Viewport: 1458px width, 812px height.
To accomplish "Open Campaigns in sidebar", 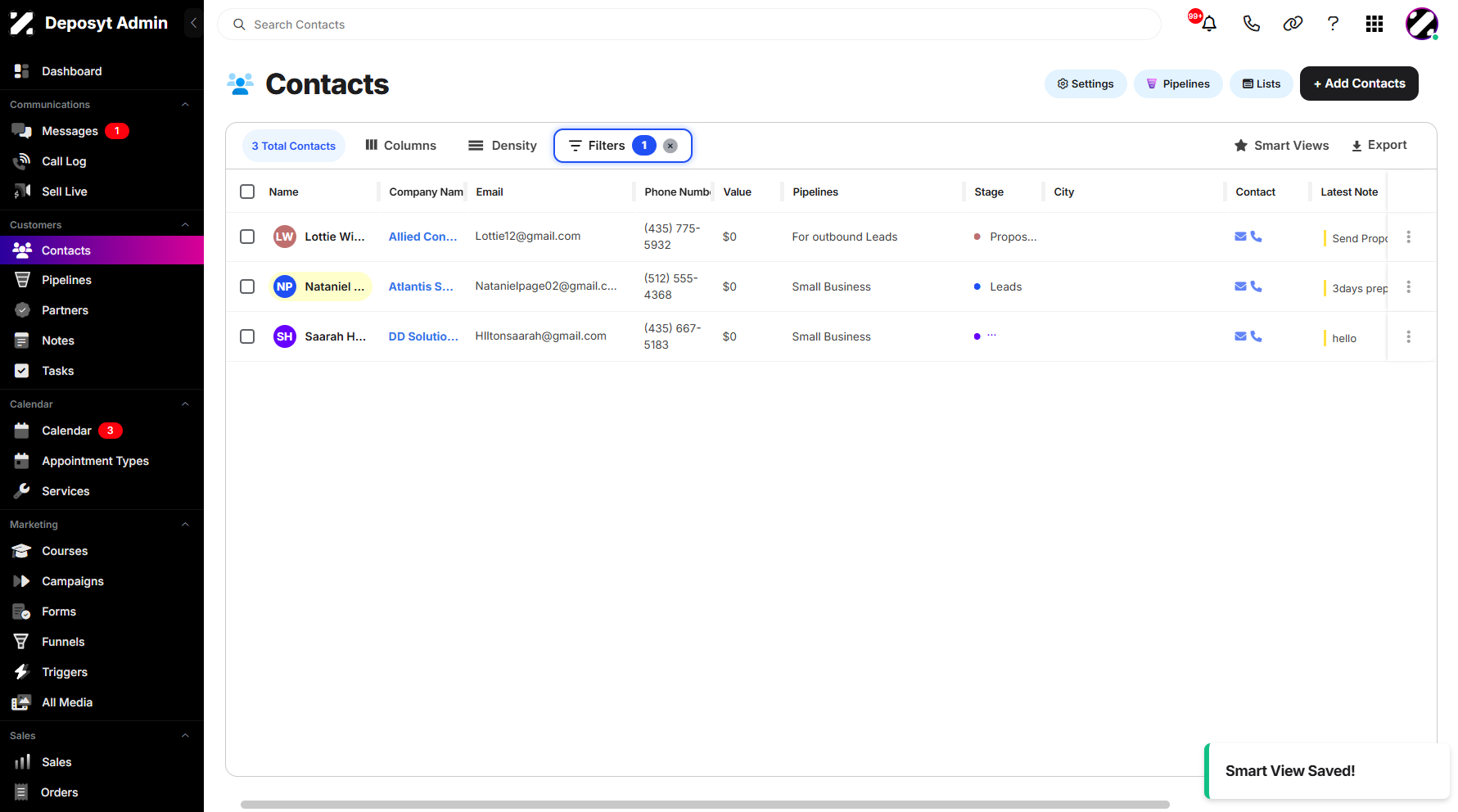I will (x=102, y=581).
